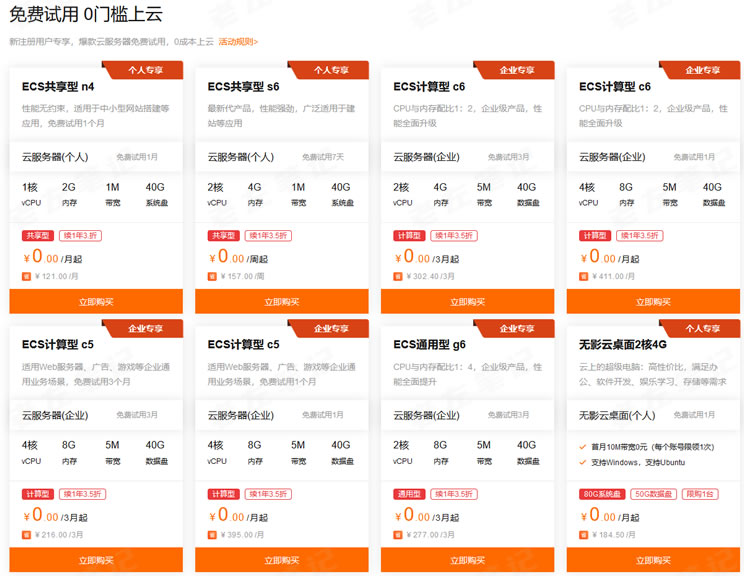Click the 限购1台 tag
This screenshot has width=744, height=576.
pyautogui.click(x=700, y=494)
